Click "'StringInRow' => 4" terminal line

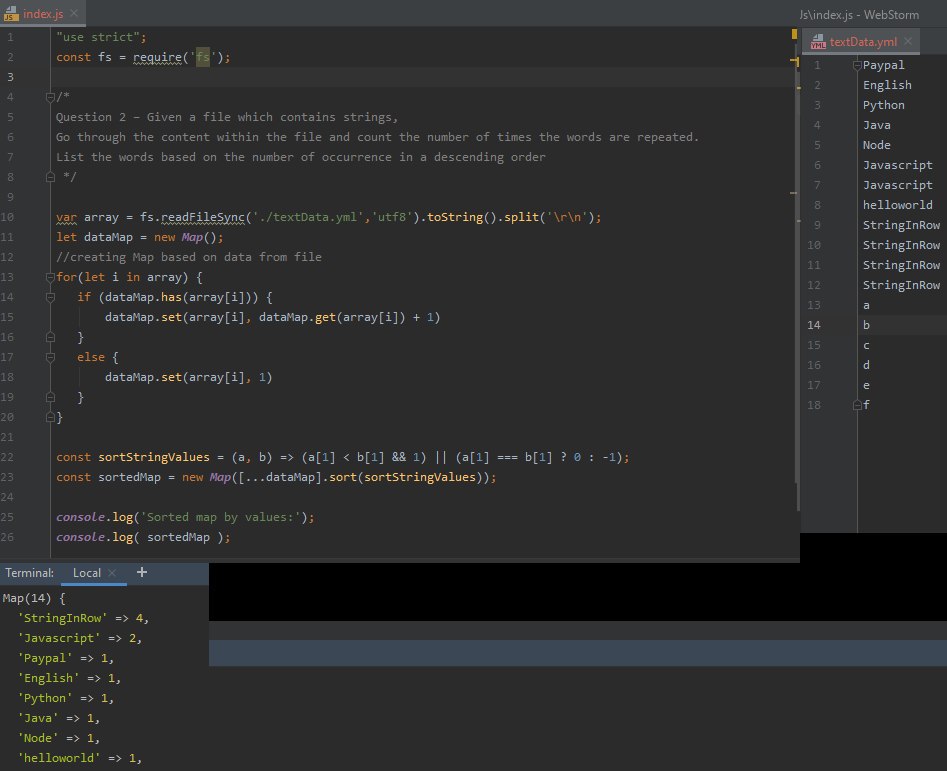pyautogui.click(x=83, y=618)
